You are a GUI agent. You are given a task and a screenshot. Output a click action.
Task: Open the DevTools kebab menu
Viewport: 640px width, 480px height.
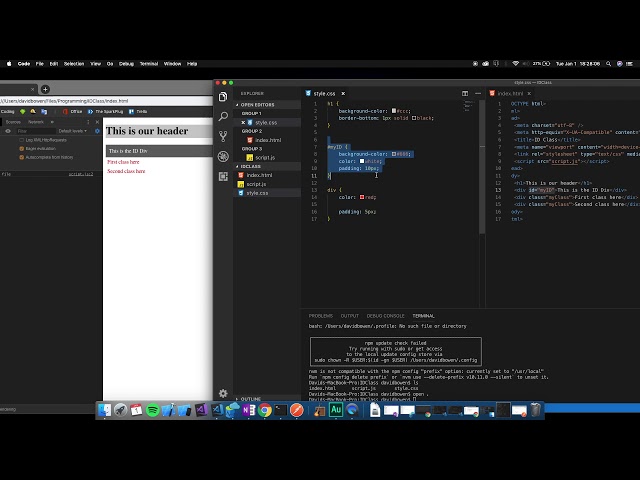(88, 122)
